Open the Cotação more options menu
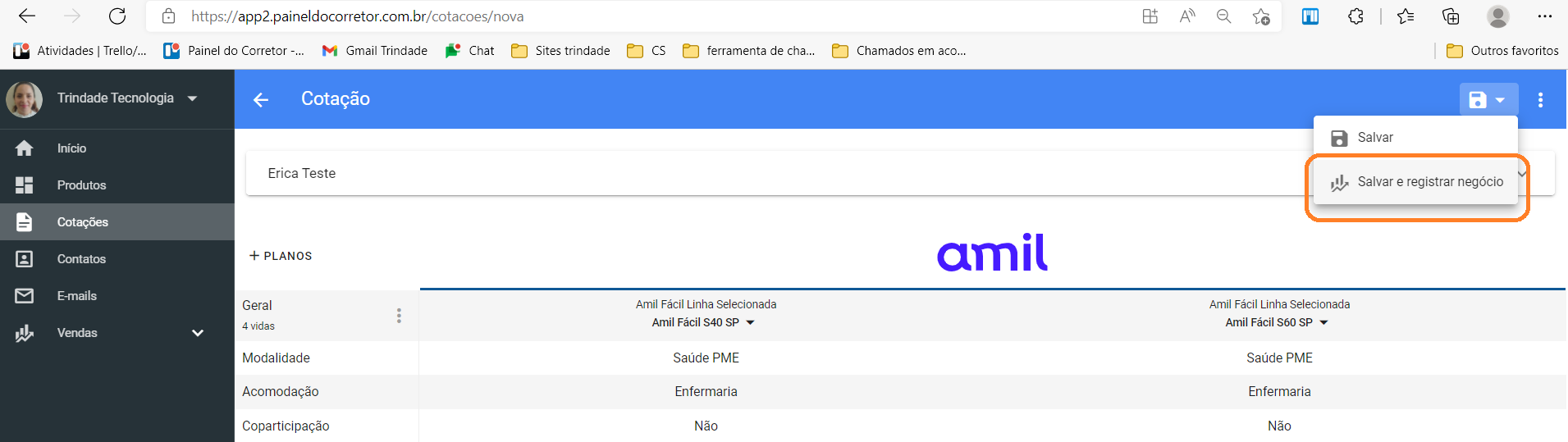Screen dimensions: 1568x442 pyautogui.click(x=1540, y=99)
